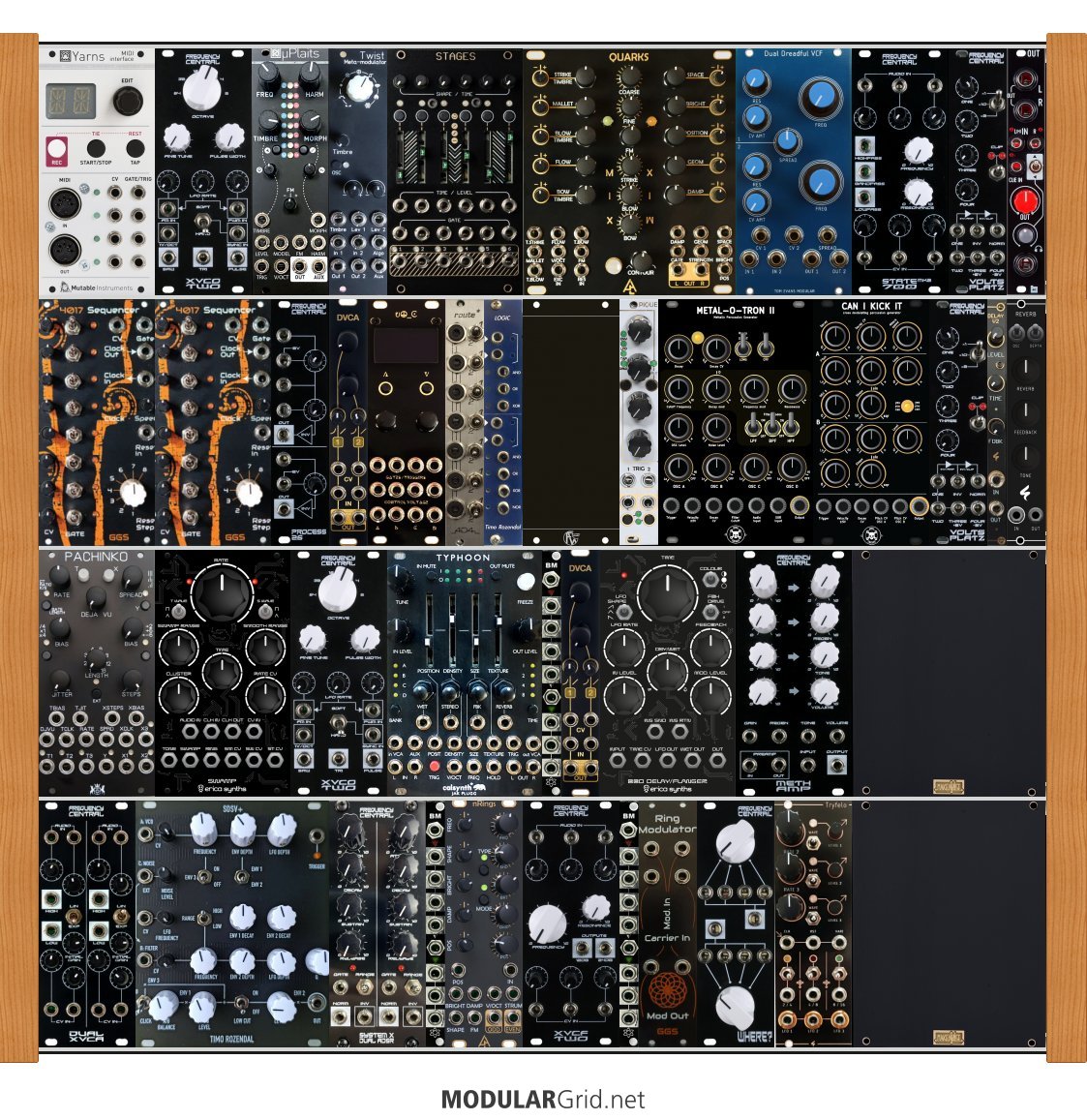Screen dimensions: 1087x1120
Task: Click the headphone jack on the OUT module
Action: 1025,264
